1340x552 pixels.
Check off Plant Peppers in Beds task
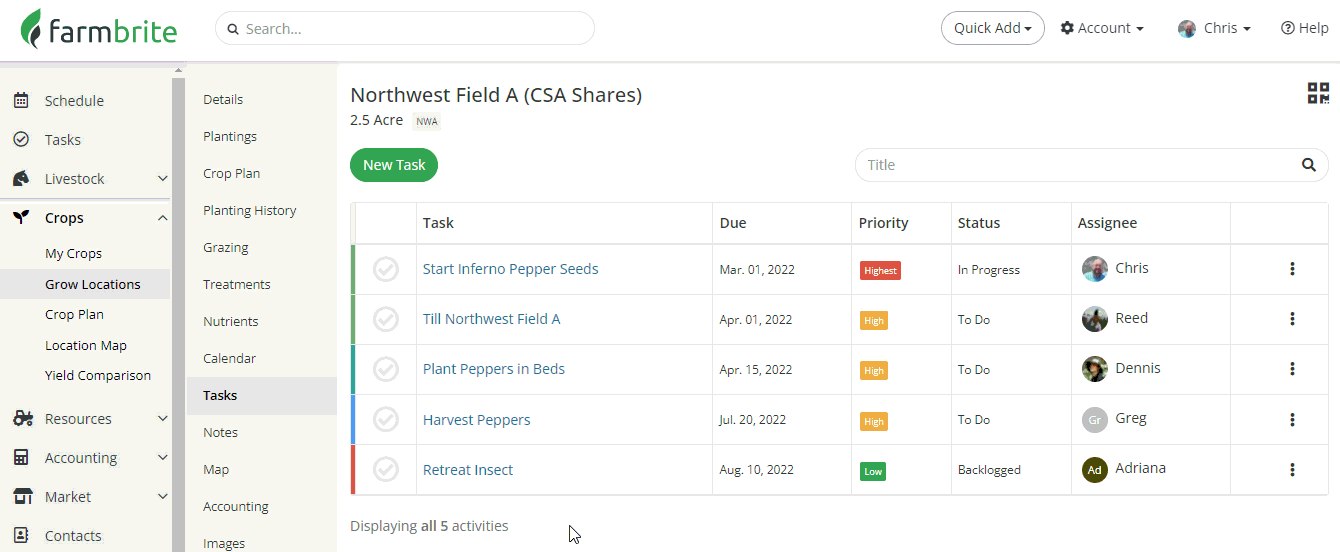(386, 369)
